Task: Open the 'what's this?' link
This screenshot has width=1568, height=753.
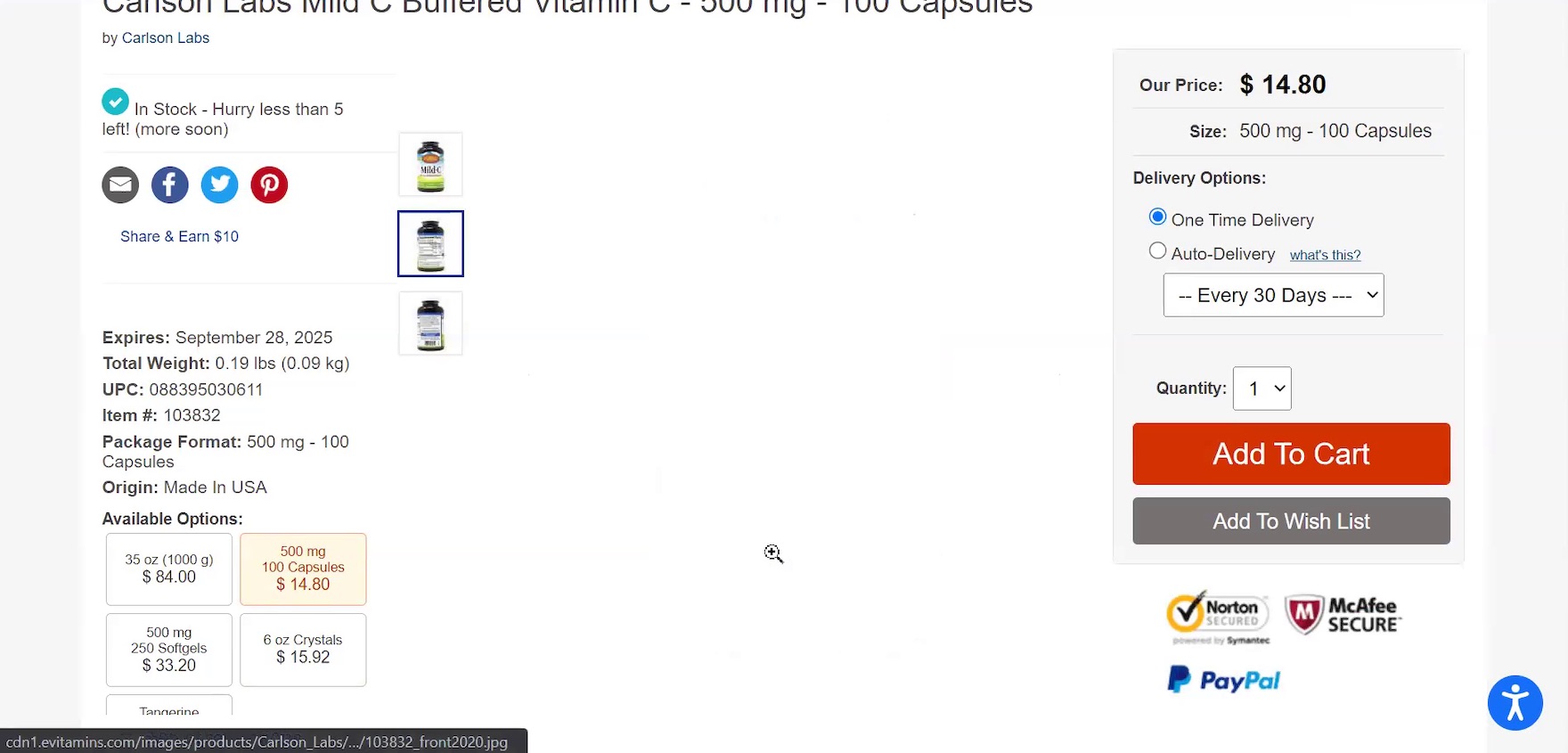Action: pyautogui.click(x=1325, y=255)
